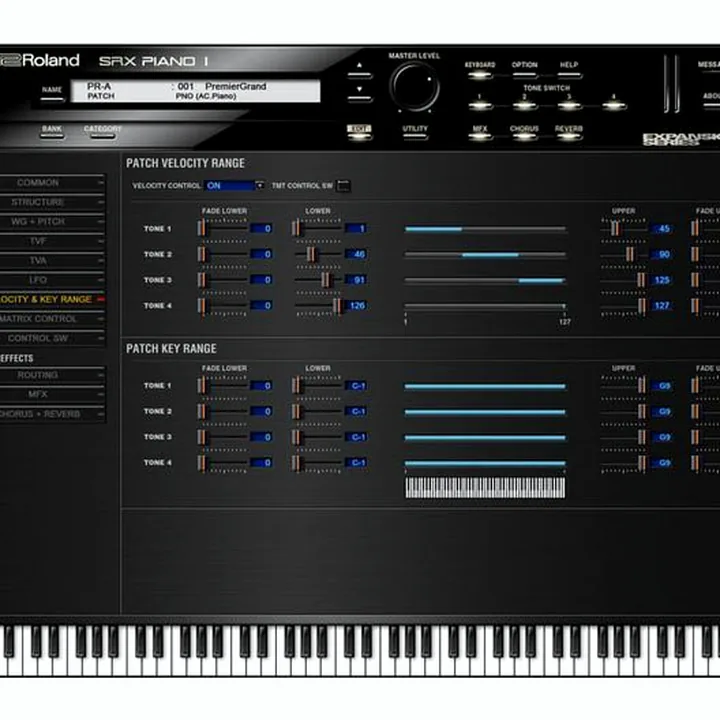Click velocity Upper value 125 for Tone 3

[661, 280]
